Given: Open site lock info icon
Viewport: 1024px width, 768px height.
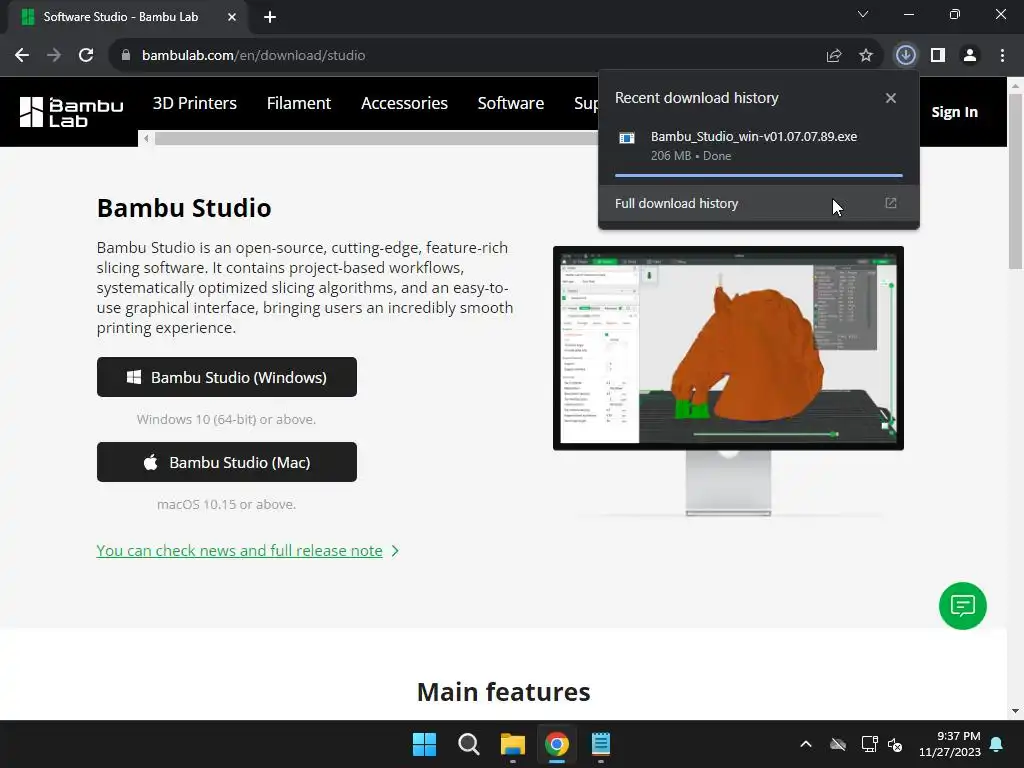Looking at the screenshot, I should 125,56.
